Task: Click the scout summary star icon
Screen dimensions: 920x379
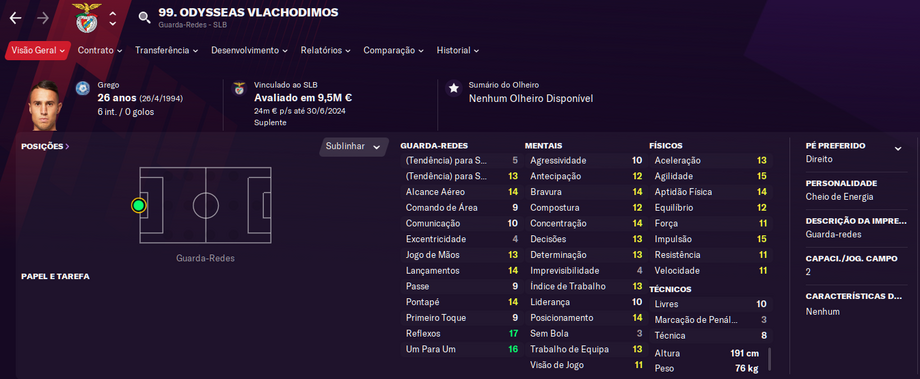Action: click(x=454, y=88)
